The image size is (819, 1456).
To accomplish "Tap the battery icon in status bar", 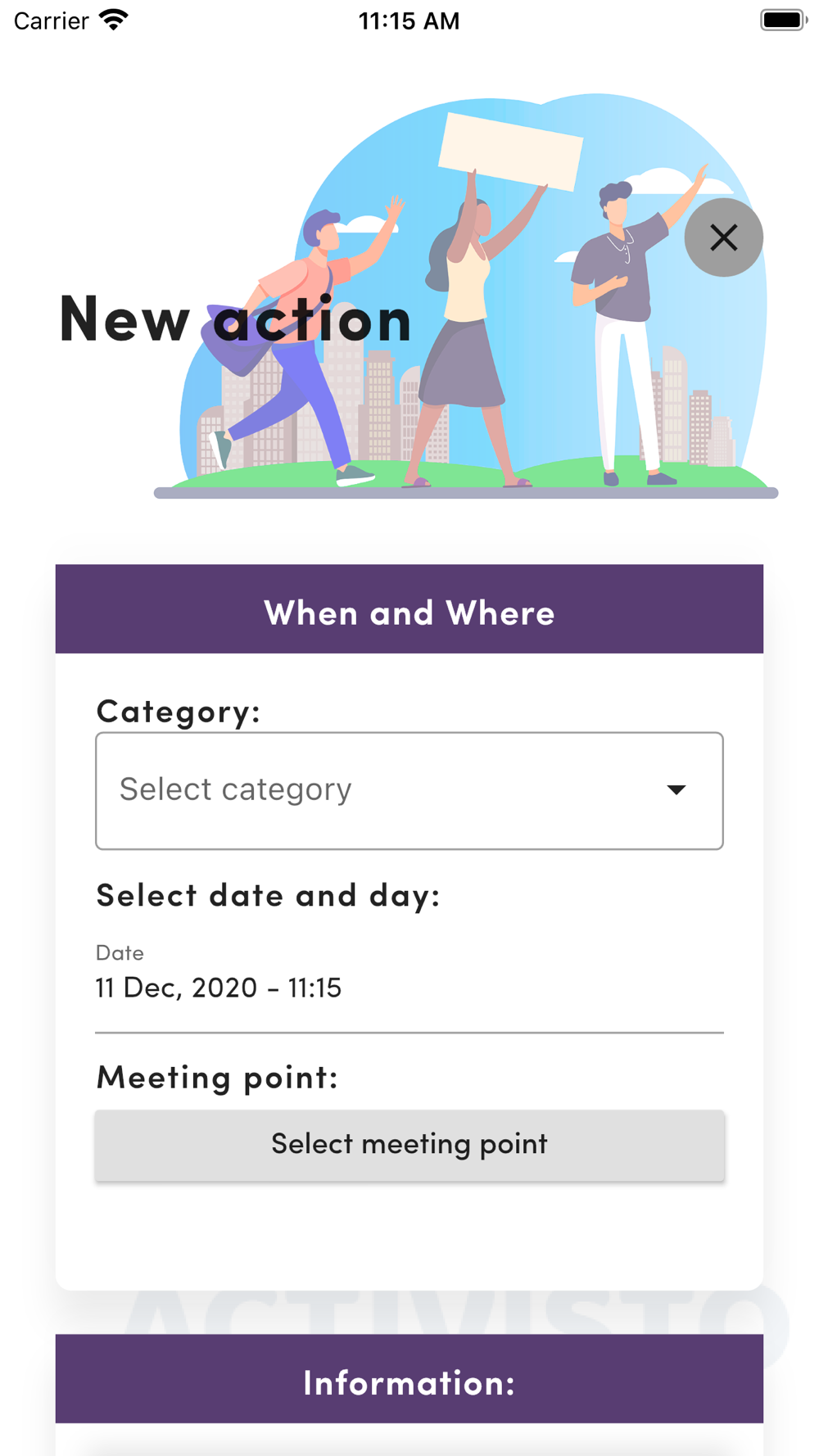I will (783, 20).
